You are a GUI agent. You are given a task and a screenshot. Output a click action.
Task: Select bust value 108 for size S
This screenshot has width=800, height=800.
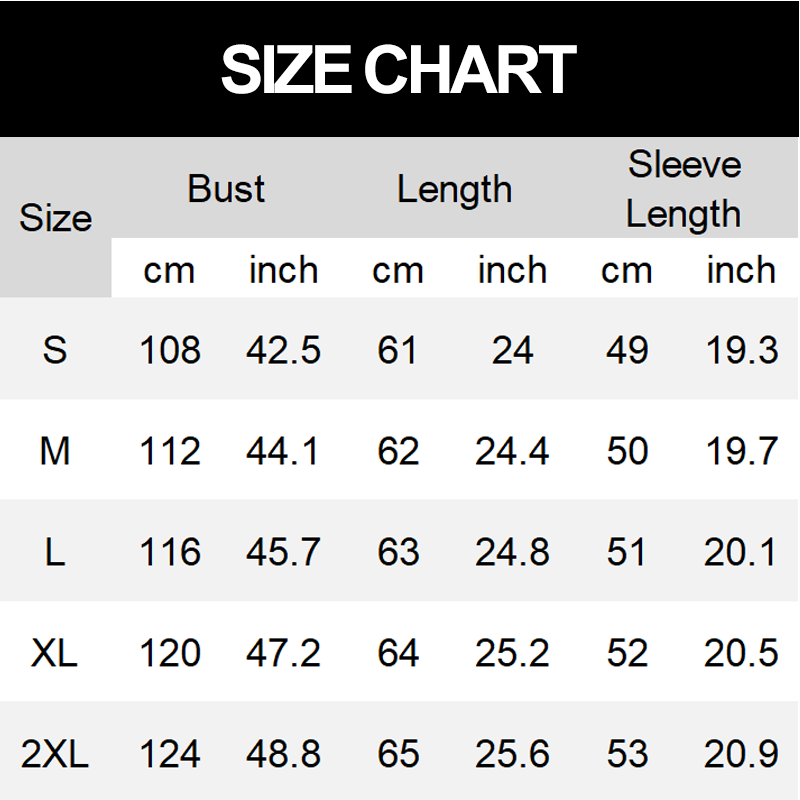click(170, 350)
